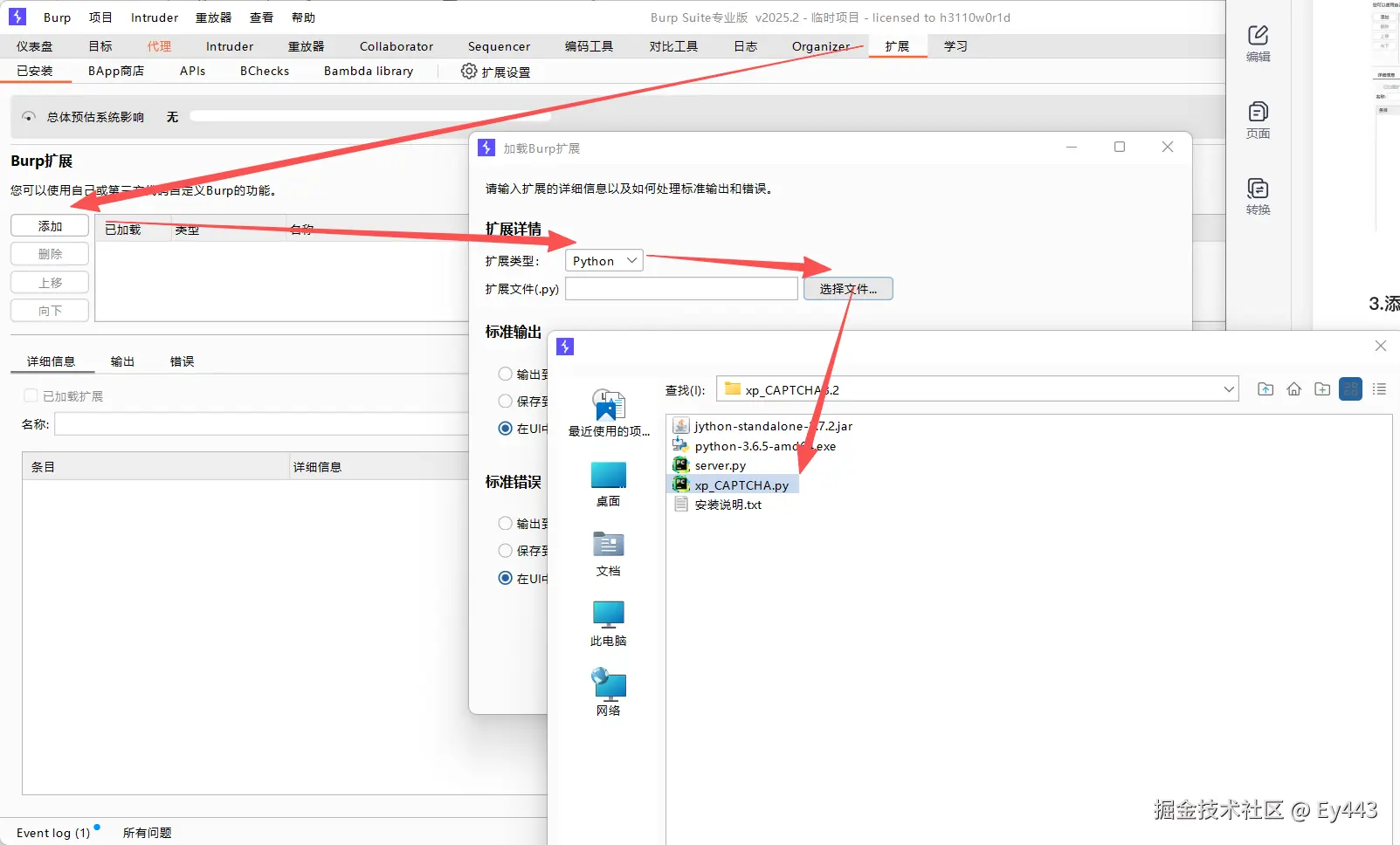Click the Burp icon in the 加载Burp扩展 dialog title
Image resolution: width=1400 pixels, height=845 pixels.
click(x=486, y=148)
